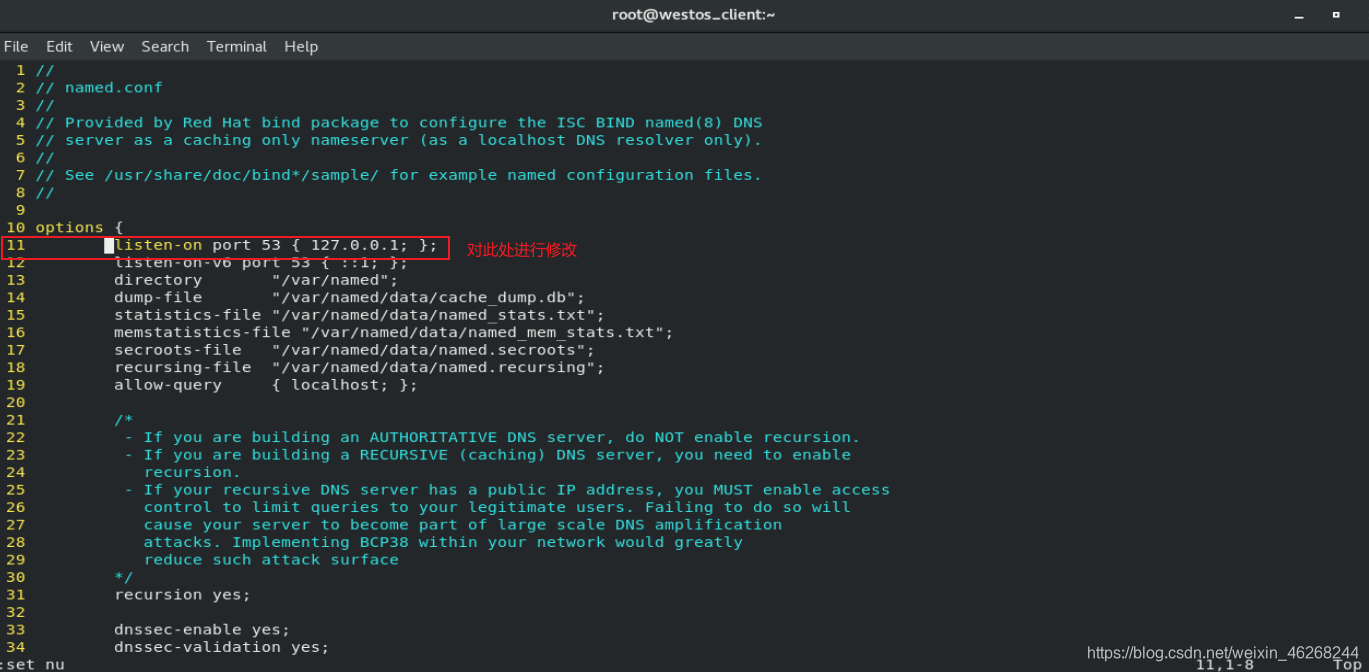1369x672 pixels.
Task: Minimize the terminal window
Action: (1299, 15)
